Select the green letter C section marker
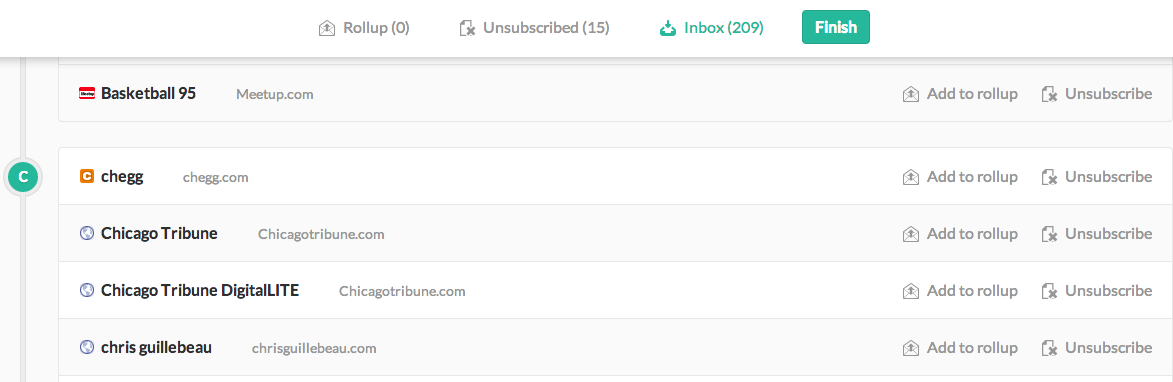This screenshot has height=382, width=1173. click(23, 177)
